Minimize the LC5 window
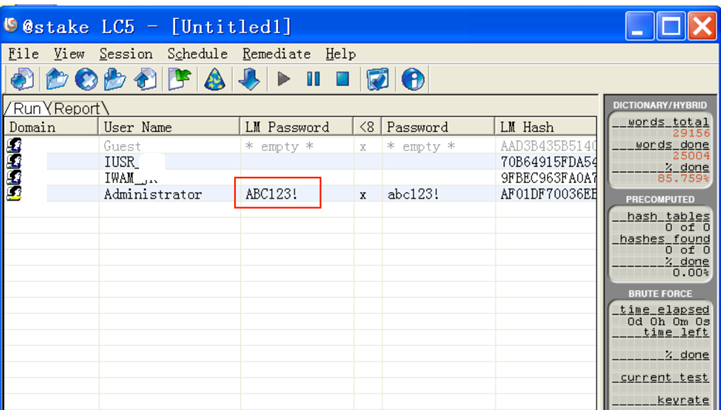Viewport: 721px width, 410px height. point(640,26)
